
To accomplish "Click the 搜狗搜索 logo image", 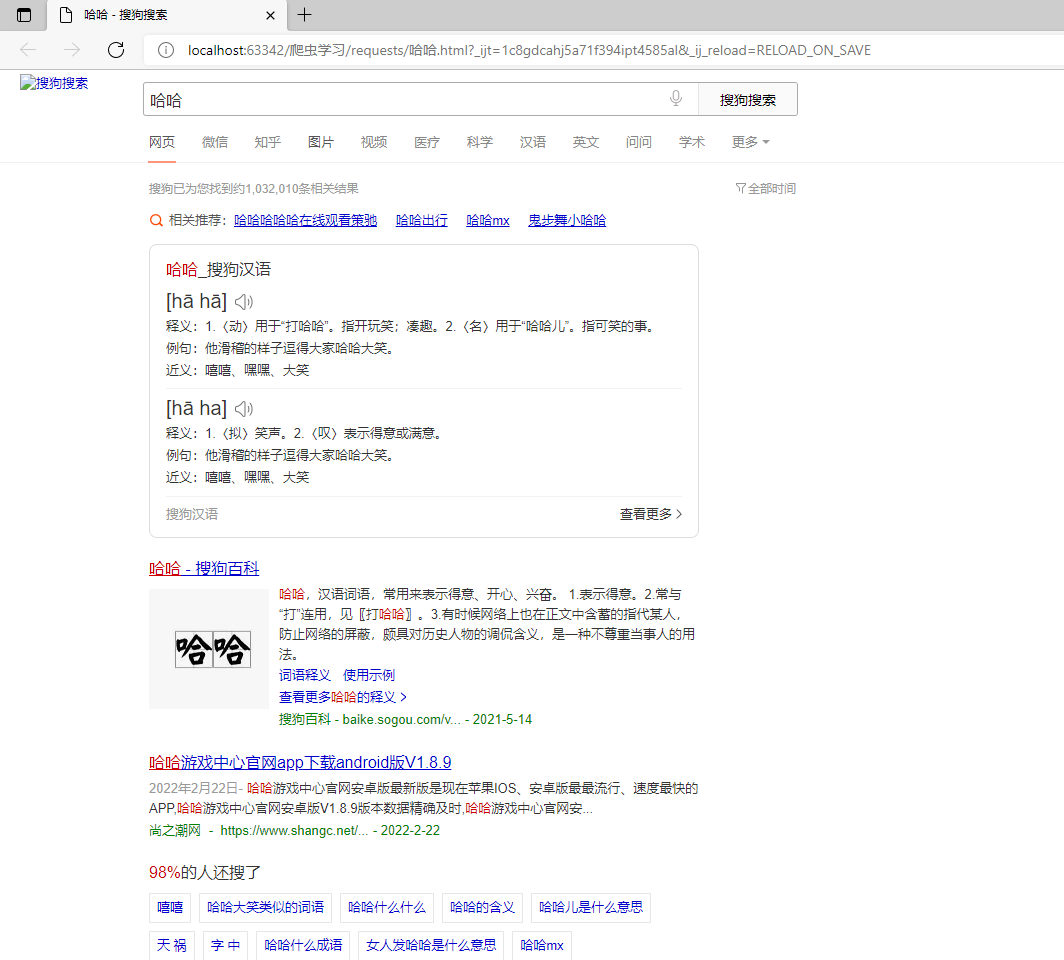I will click(54, 83).
